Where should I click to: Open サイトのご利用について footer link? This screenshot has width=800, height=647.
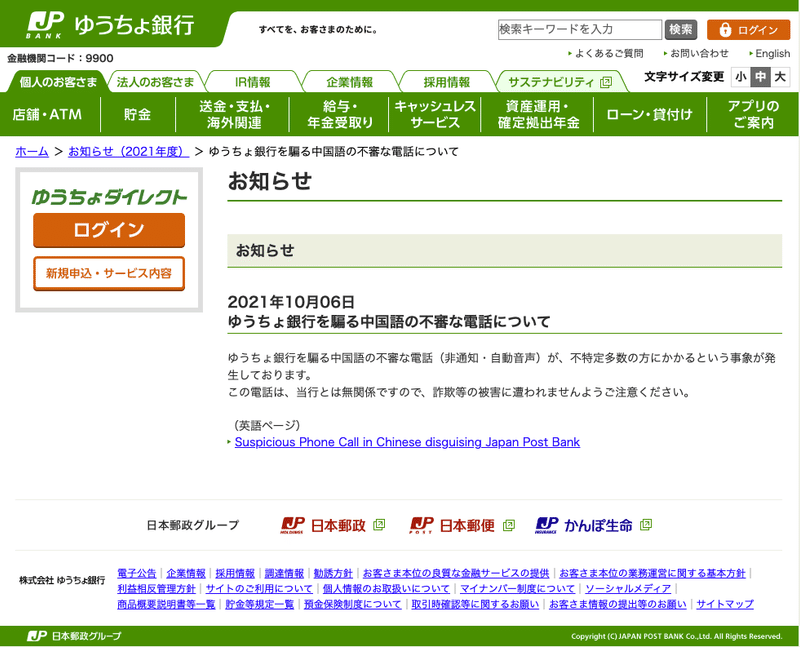pyautogui.click(x=259, y=588)
